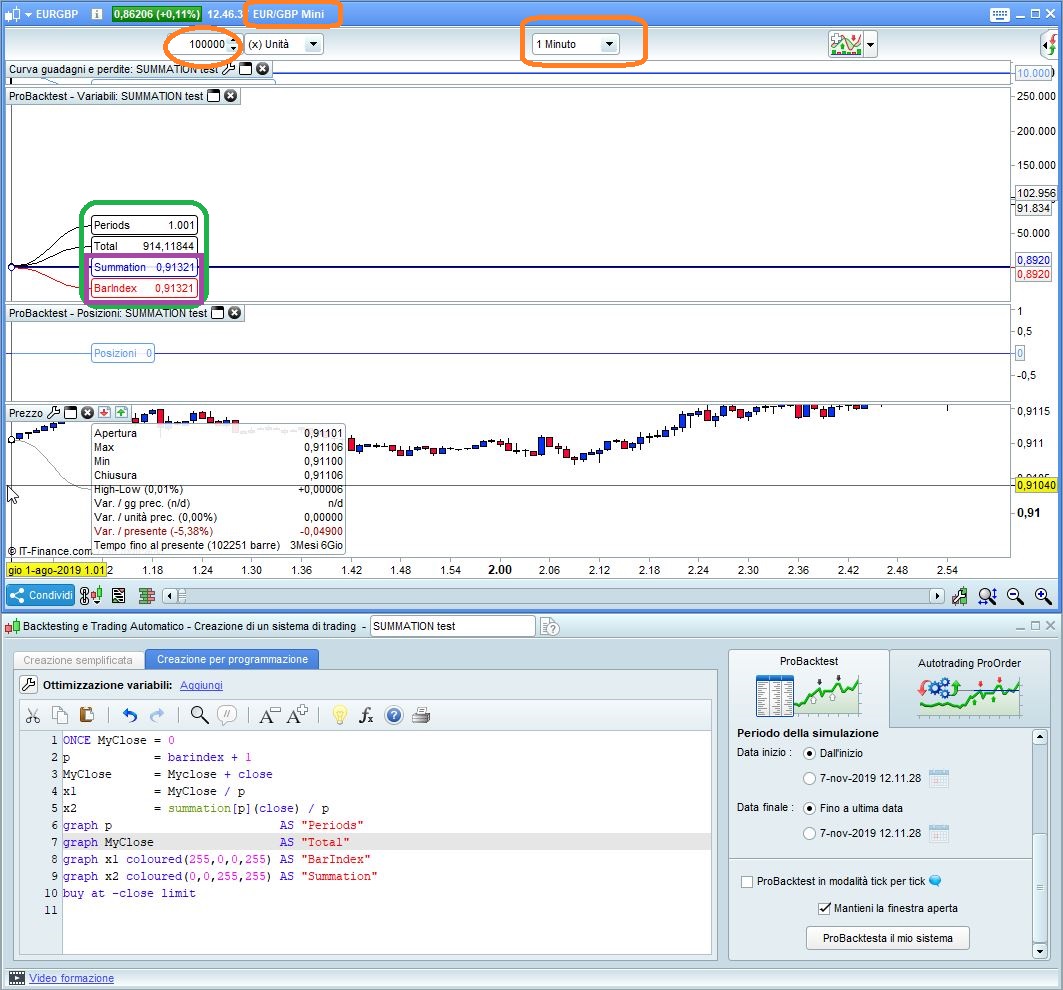Open the fx function insert icon
The image size is (1063, 990).
366,715
